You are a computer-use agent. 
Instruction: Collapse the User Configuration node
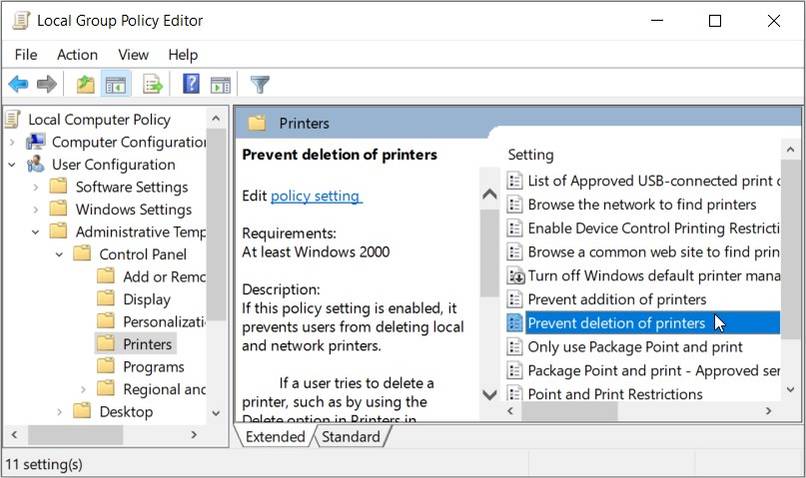click(12, 165)
